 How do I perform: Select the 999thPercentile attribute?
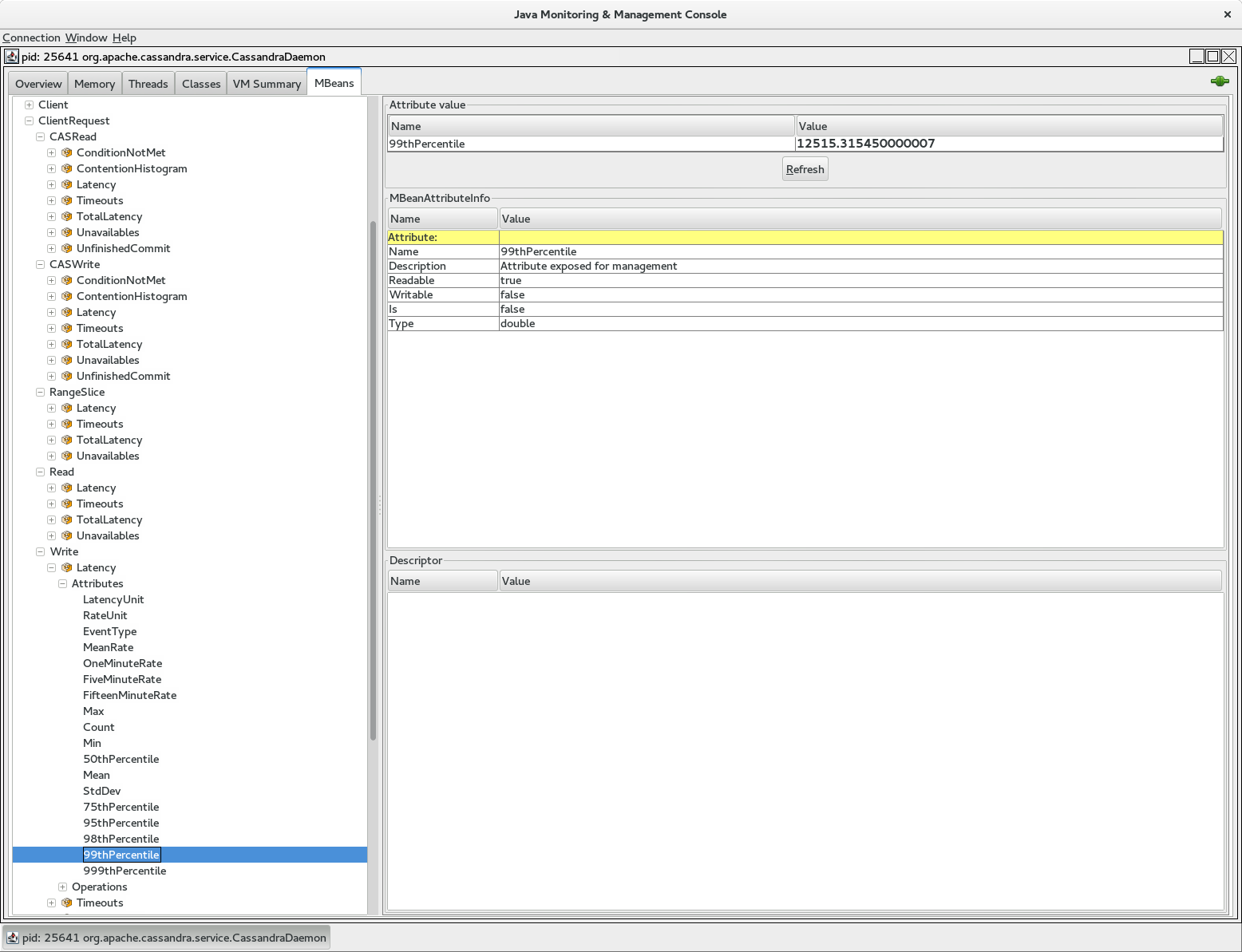click(x=125, y=871)
